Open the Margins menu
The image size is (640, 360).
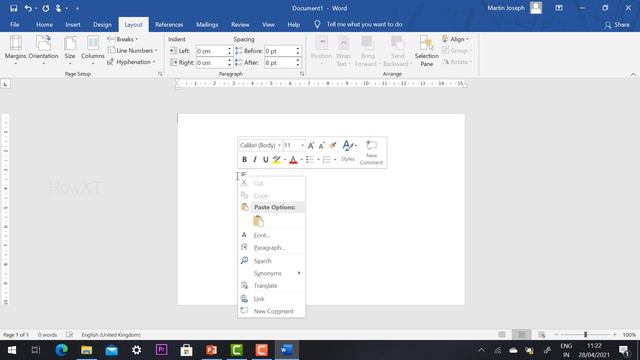16,50
